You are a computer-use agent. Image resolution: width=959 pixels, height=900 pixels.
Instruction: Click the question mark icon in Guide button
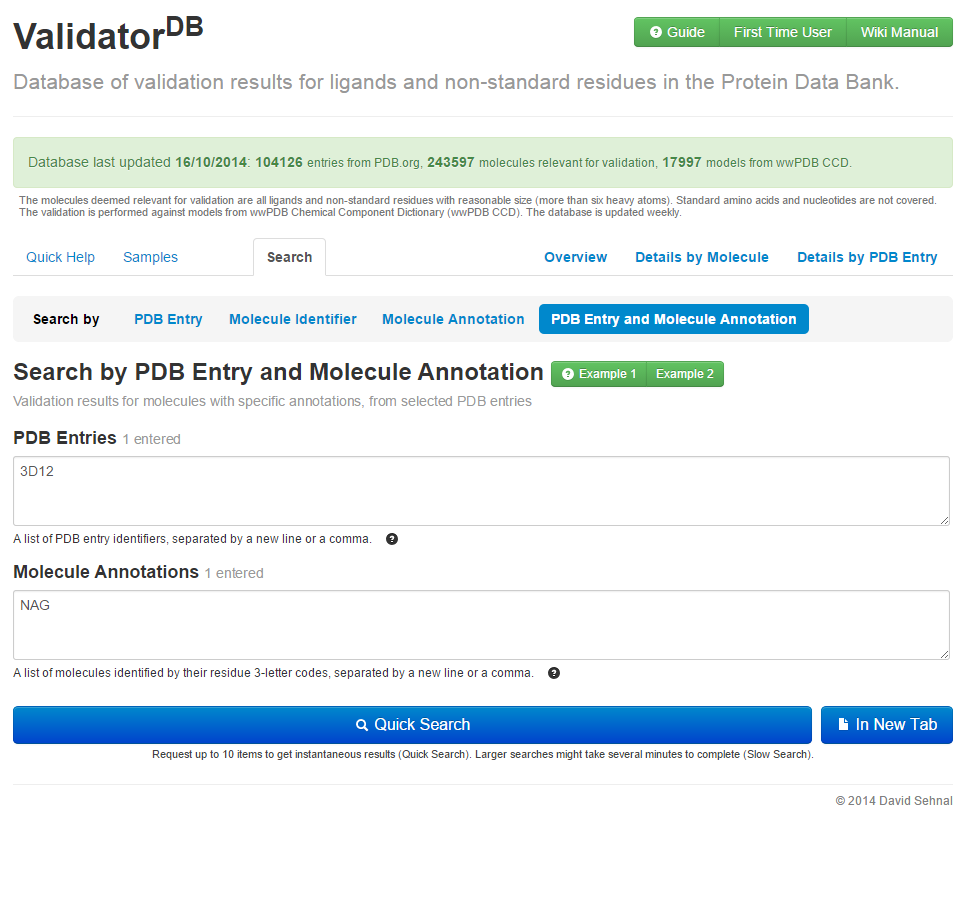[x=656, y=32]
